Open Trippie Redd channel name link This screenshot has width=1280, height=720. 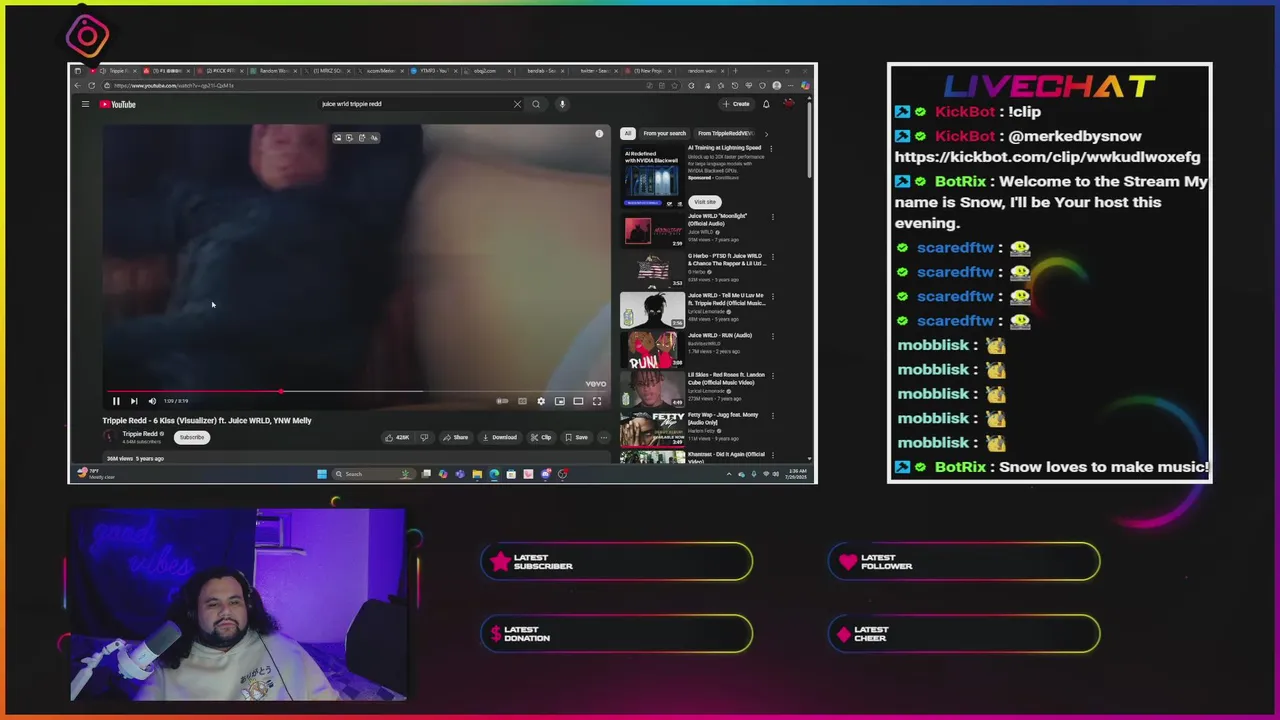click(x=141, y=434)
